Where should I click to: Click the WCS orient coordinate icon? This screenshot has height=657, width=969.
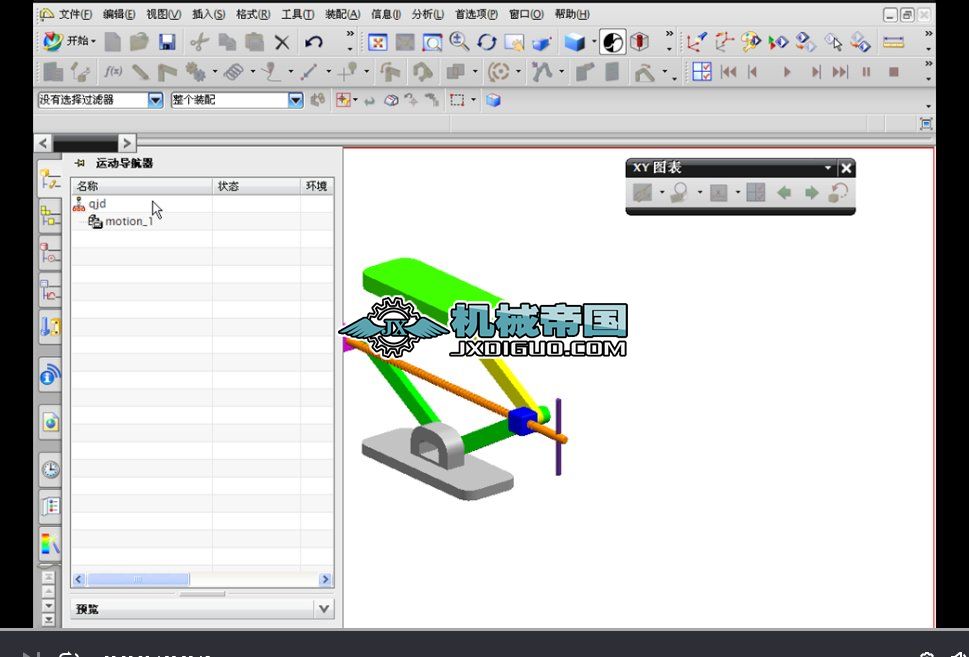point(696,42)
